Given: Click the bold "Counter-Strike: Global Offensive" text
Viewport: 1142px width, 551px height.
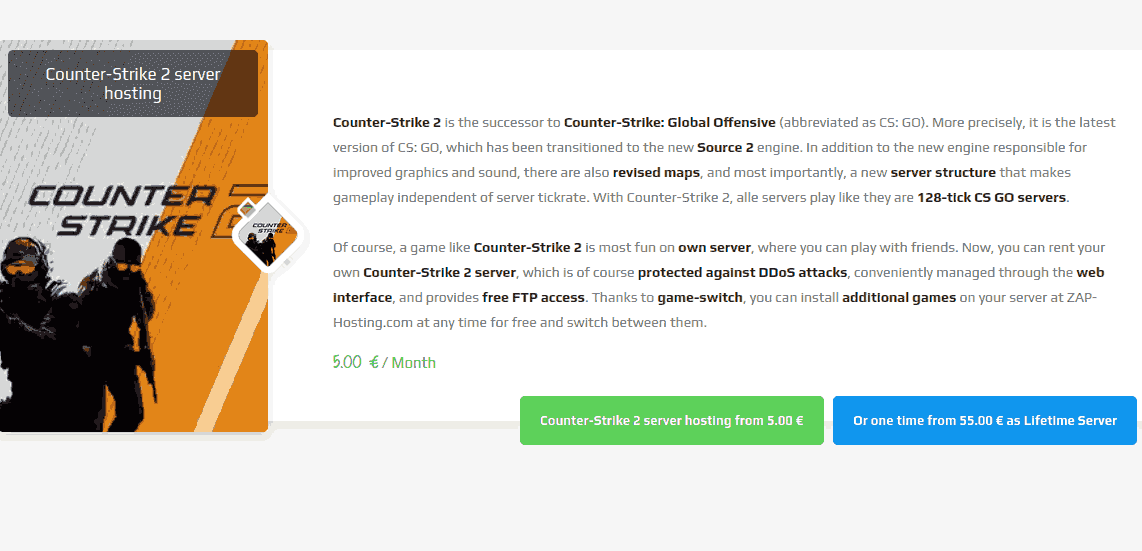Looking at the screenshot, I should pyautogui.click(x=669, y=122).
